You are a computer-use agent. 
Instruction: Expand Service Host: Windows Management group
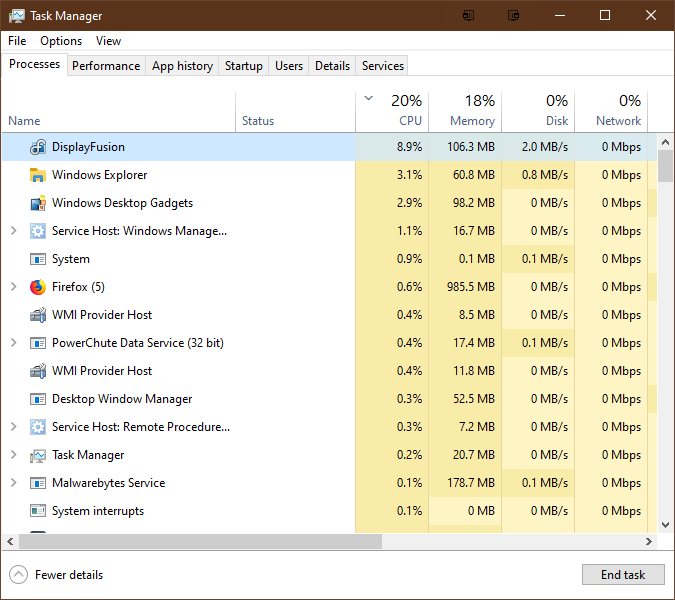13,231
